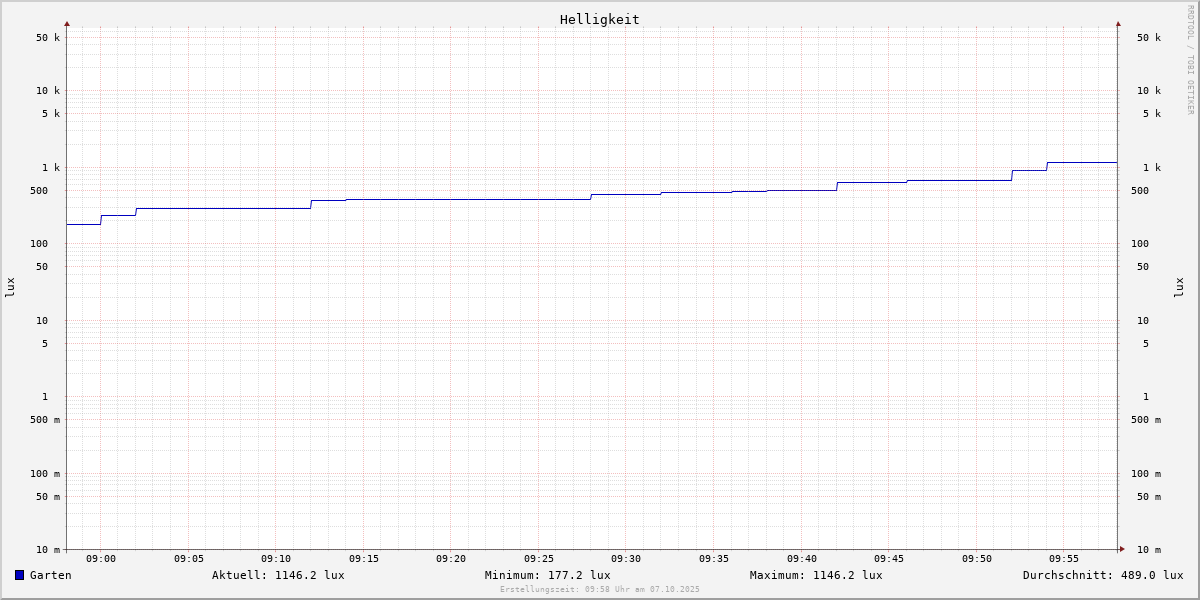Click the 09:40 time axis label
The height and width of the screenshot is (600, 1200).
801,559
